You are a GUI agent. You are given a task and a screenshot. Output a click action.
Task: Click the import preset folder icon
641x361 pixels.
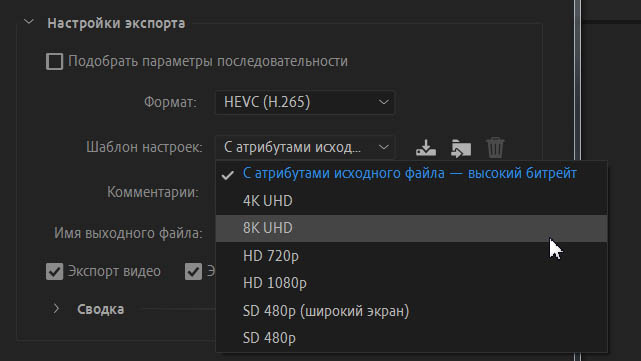click(x=461, y=148)
